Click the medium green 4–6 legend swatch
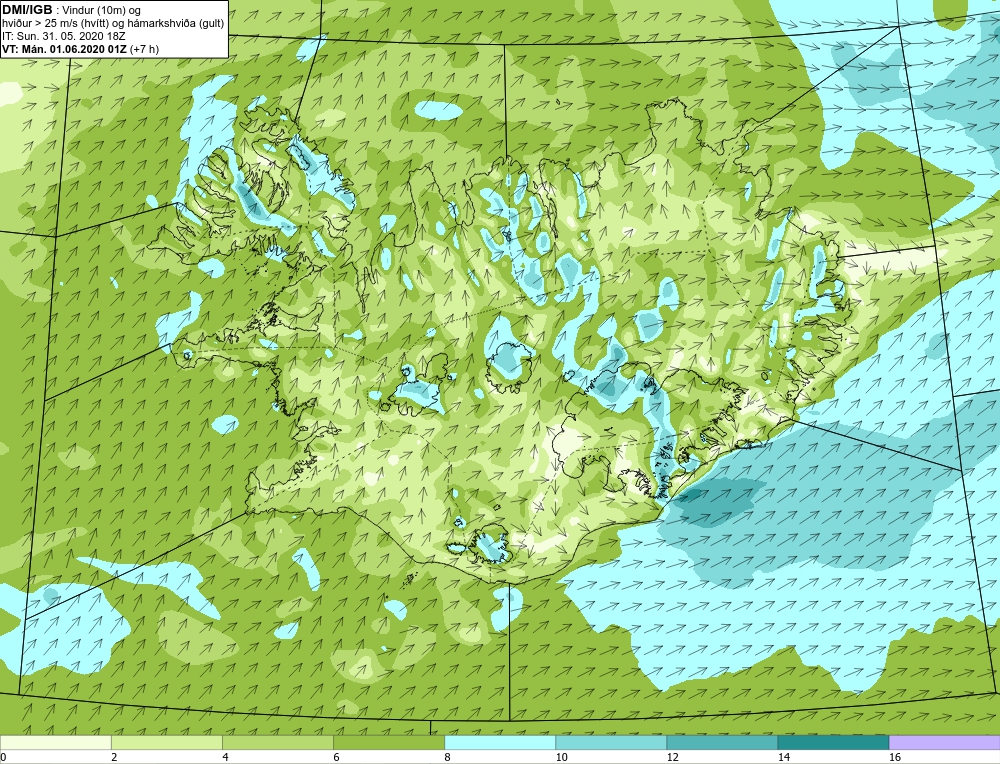Screen dimensions: 1000x764 (x=277, y=742)
